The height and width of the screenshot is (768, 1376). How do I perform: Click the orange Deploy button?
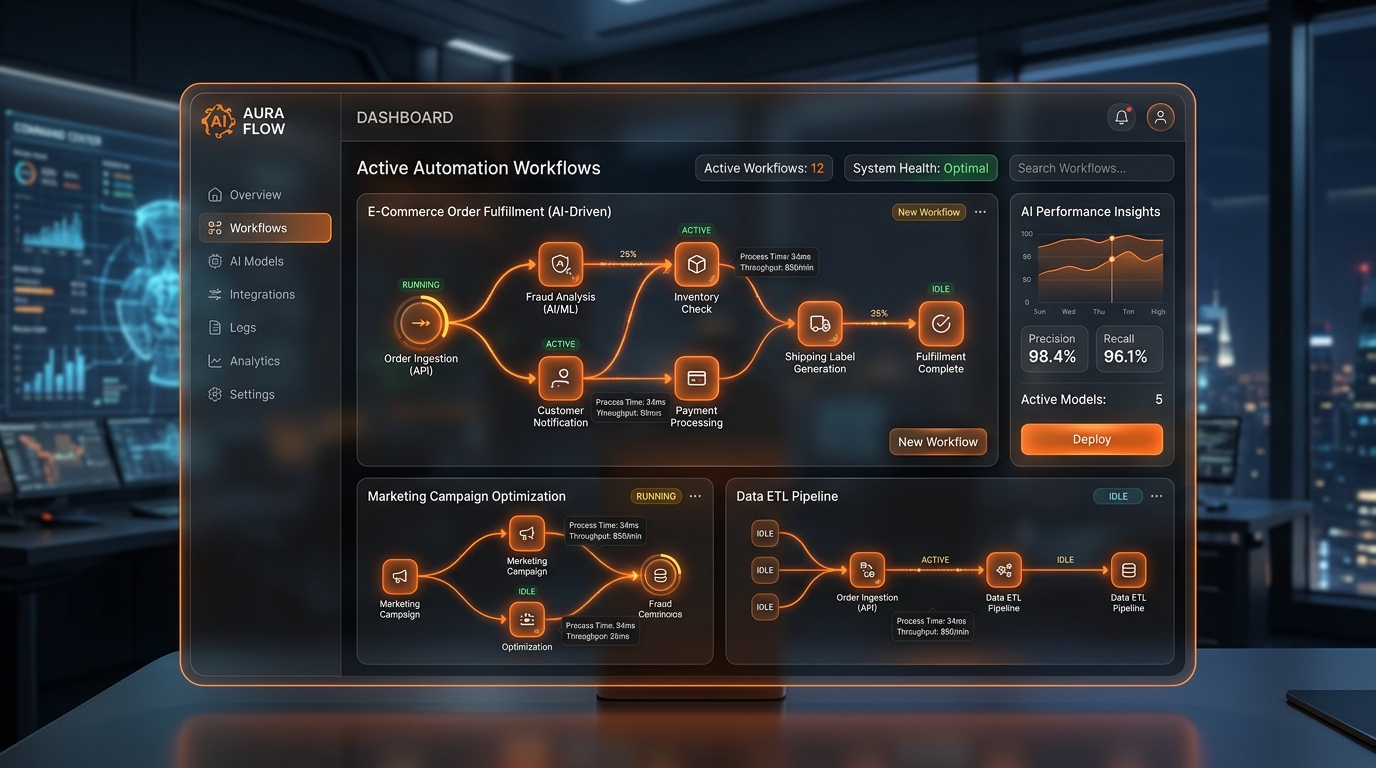tap(1092, 439)
